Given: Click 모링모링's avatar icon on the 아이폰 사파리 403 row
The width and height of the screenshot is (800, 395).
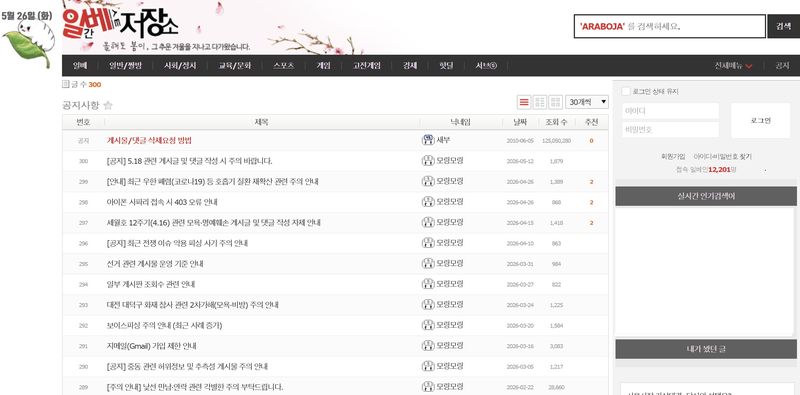Looking at the screenshot, I should (x=428, y=202).
